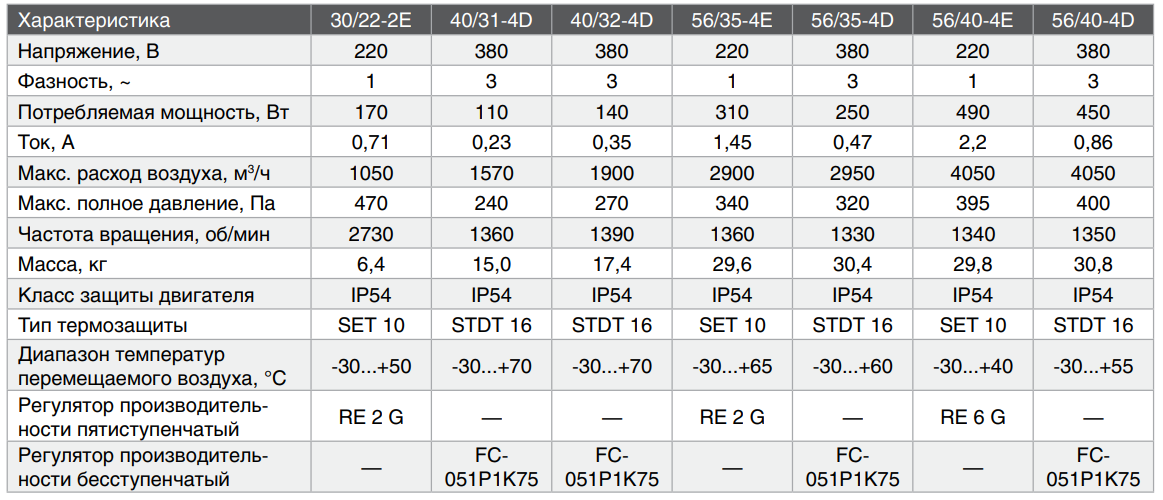Click power value 490 for 56/40-4E
The width and height of the screenshot is (1163, 500).
(972, 113)
